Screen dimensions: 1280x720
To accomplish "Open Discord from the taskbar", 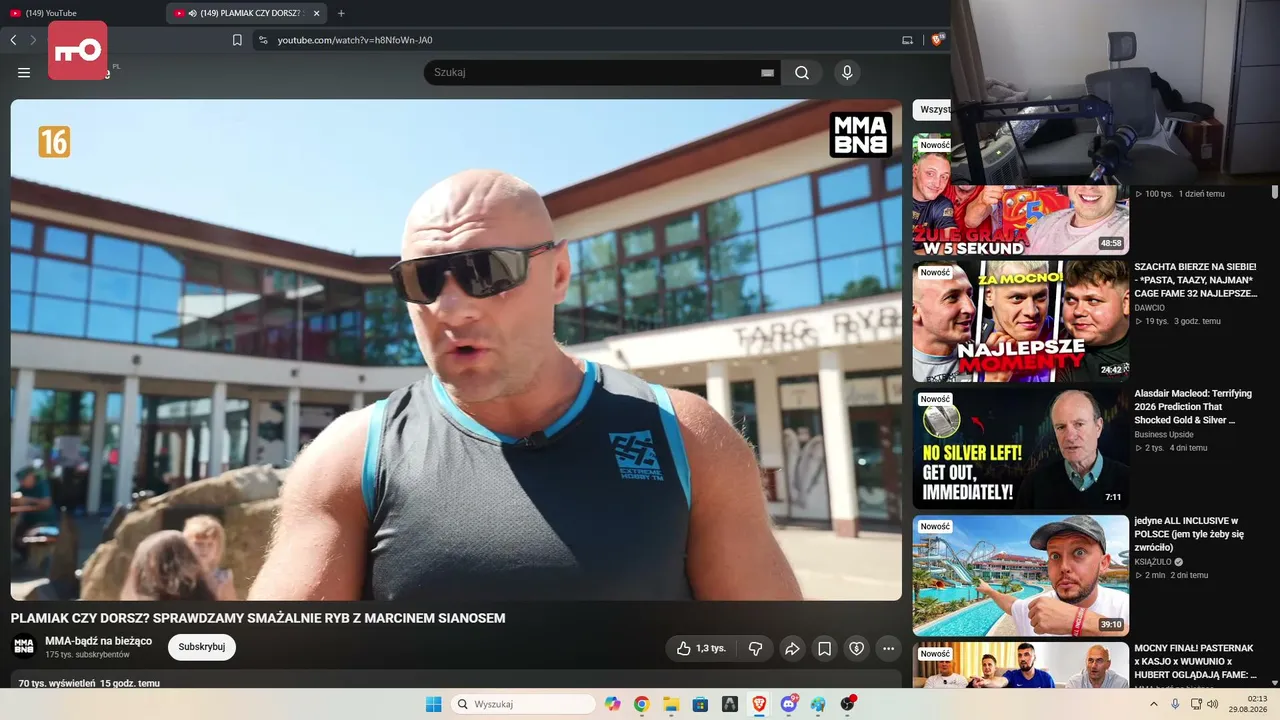I will click(x=789, y=704).
